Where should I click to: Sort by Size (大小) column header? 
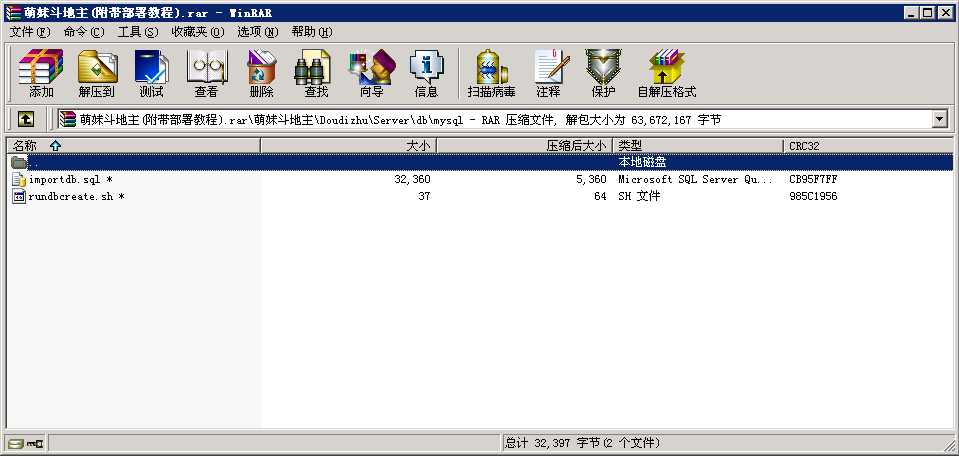[349, 146]
